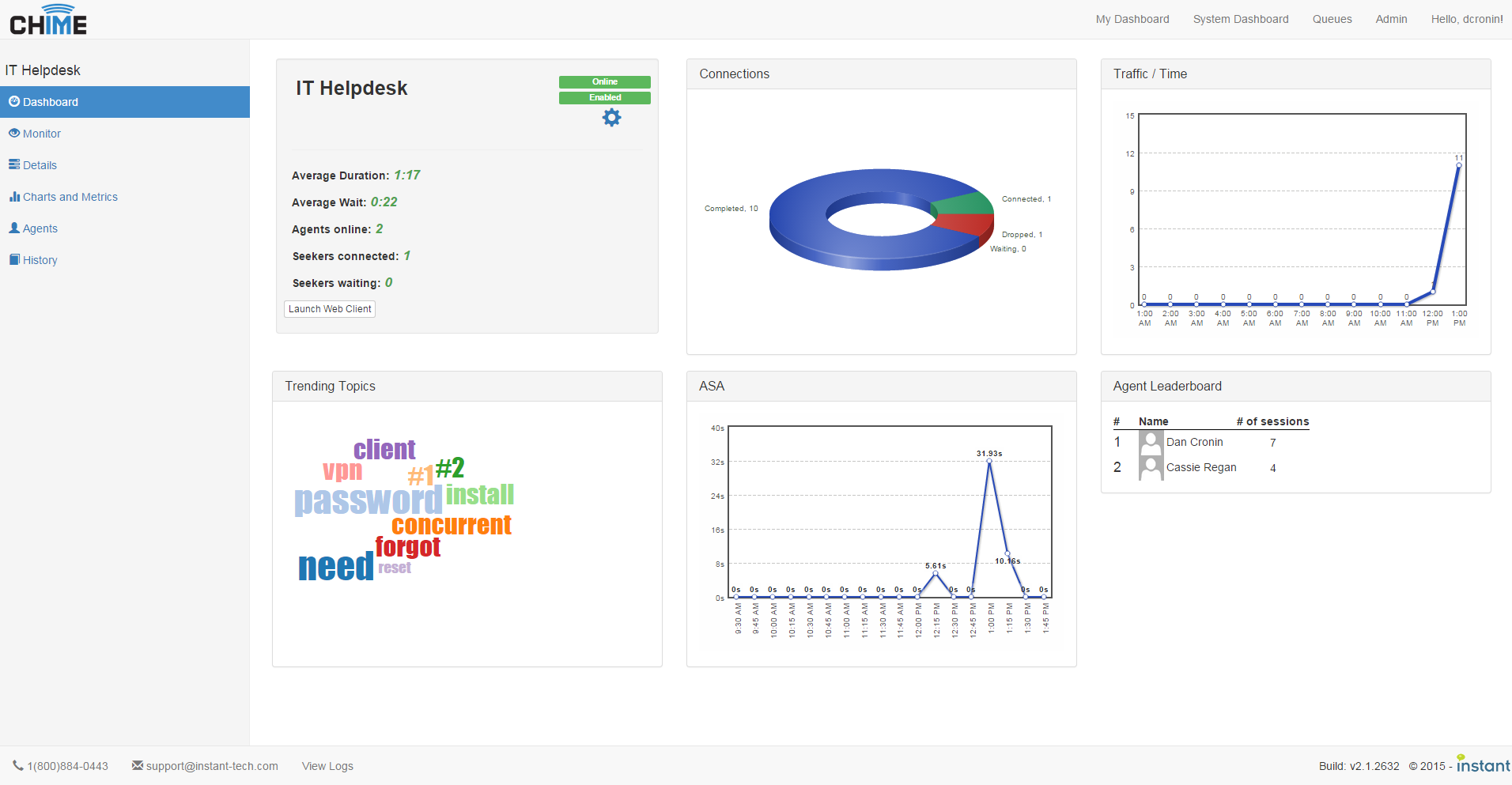Click the View Logs link
The image size is (1512, 785).
(327, 766)
